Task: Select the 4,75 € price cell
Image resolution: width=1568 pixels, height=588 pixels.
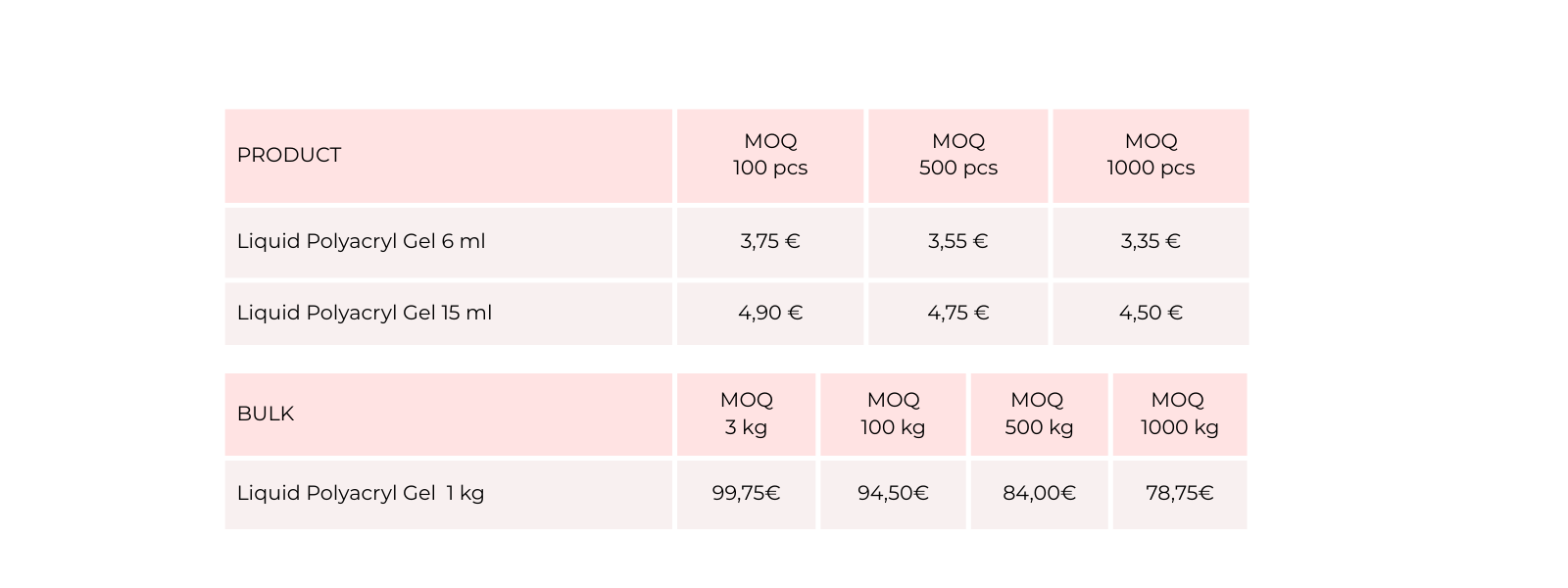Action: pos(958,313)
